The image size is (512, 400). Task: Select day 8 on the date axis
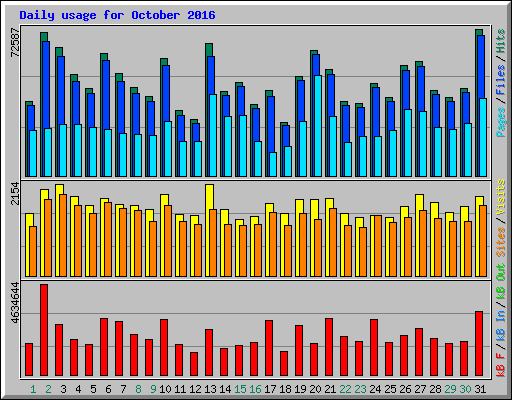pyautogui.click(x=138, y=389)
